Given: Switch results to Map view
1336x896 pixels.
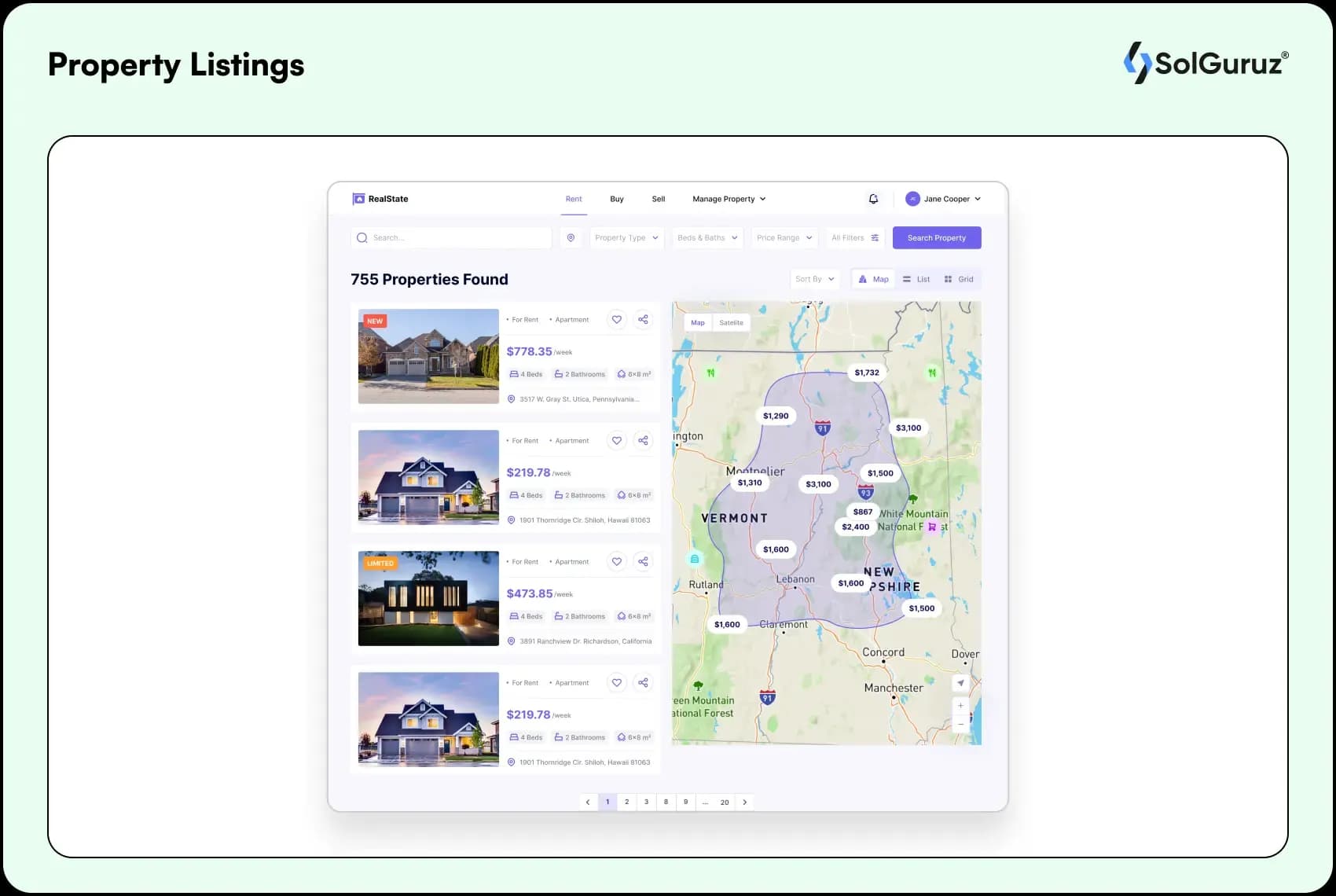Looking at the screenshot, I should tap(873, 279).
